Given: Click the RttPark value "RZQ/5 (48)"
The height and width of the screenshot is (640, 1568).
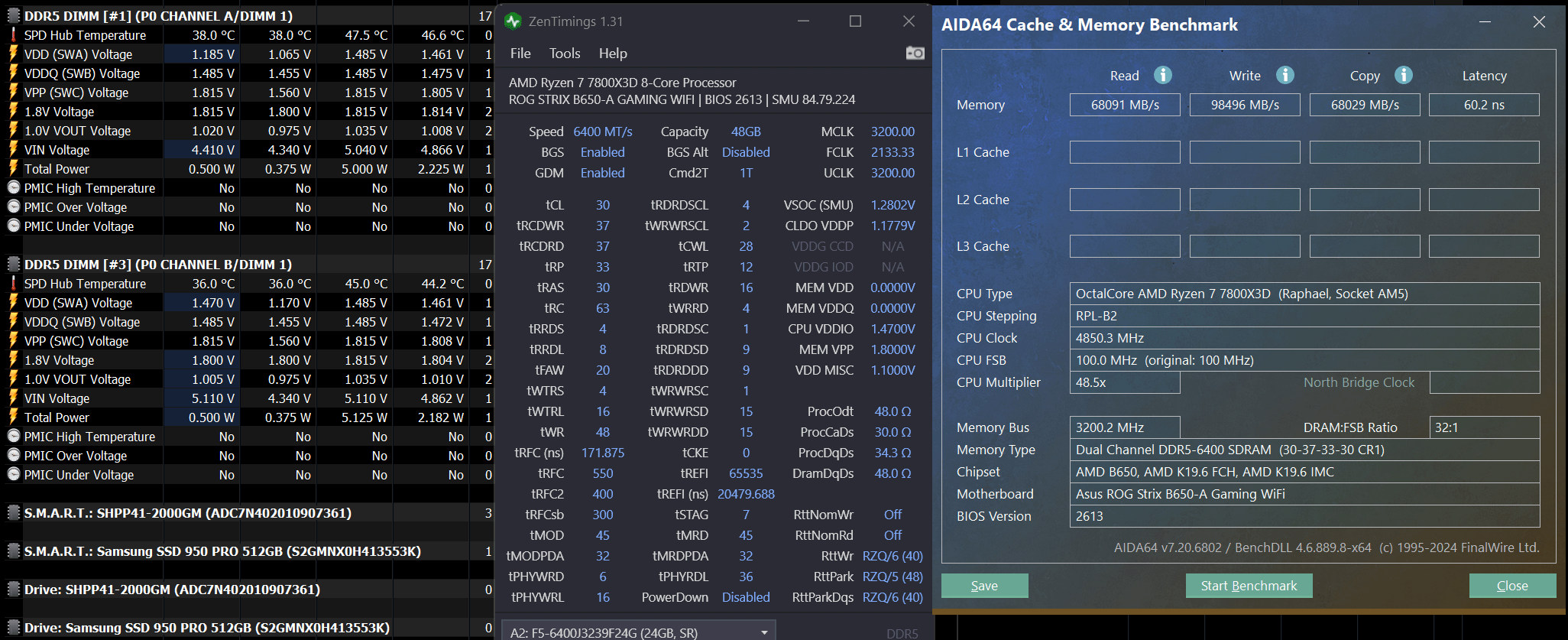Looking at the screenshot, I should [x=893, y=577].
